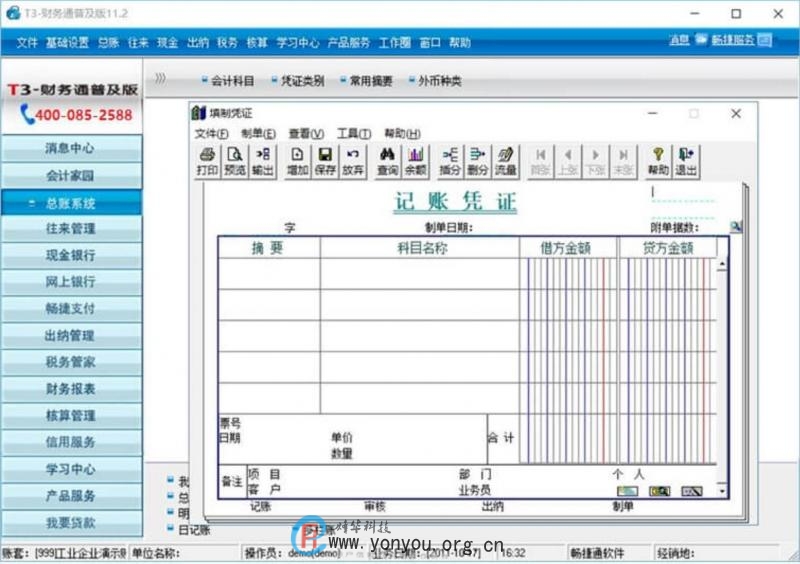Open 帮助(H) menu in voucher window

(x=402, y=134)
